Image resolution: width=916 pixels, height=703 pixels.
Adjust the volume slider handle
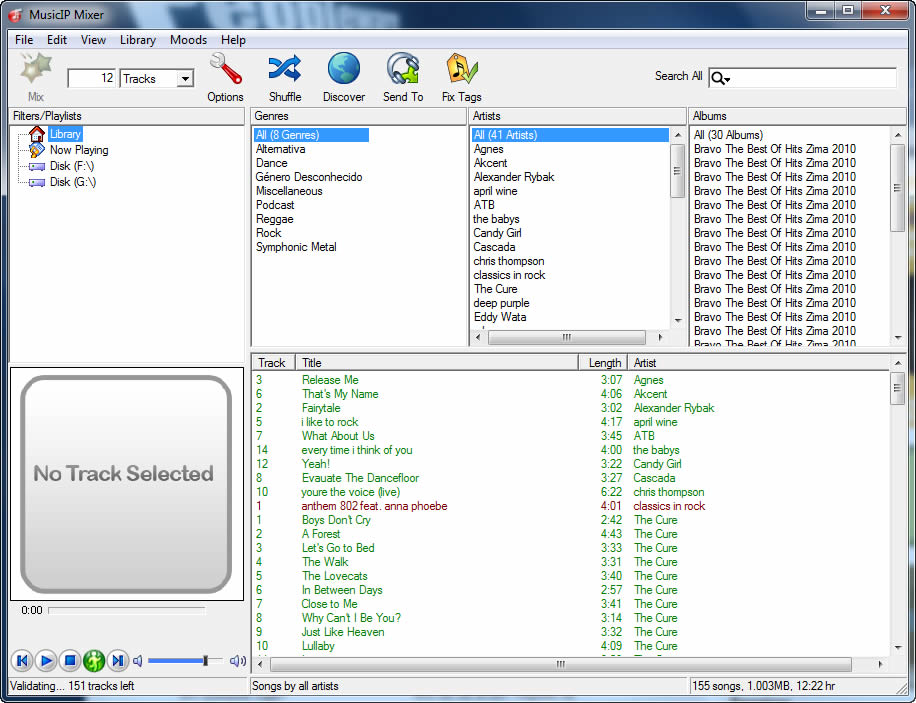pyautogui.click(x=205, y=660)
